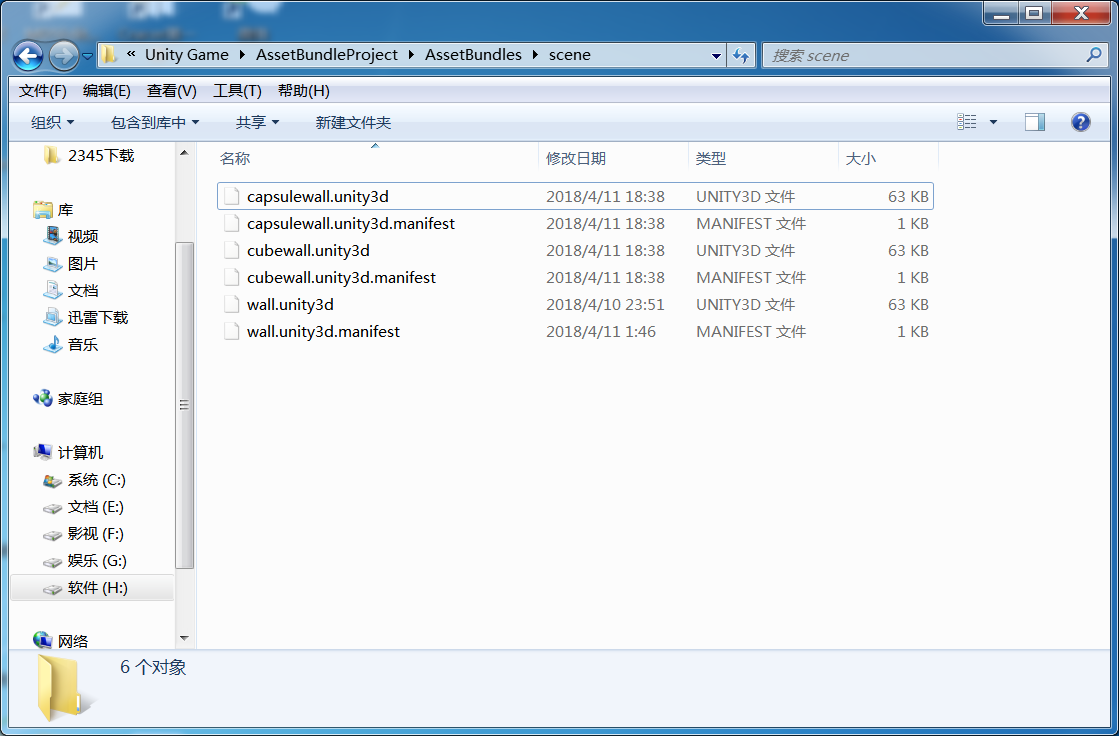Select the wall.unity3d file icon
1119x736 pixels.
pyautogui.click(x=231, y=305)
